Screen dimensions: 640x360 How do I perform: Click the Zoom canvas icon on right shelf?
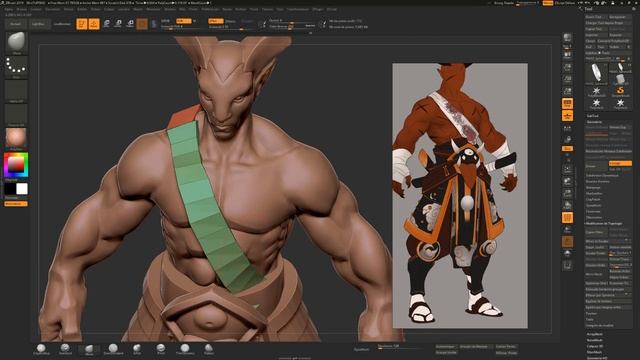click(567, 67)
